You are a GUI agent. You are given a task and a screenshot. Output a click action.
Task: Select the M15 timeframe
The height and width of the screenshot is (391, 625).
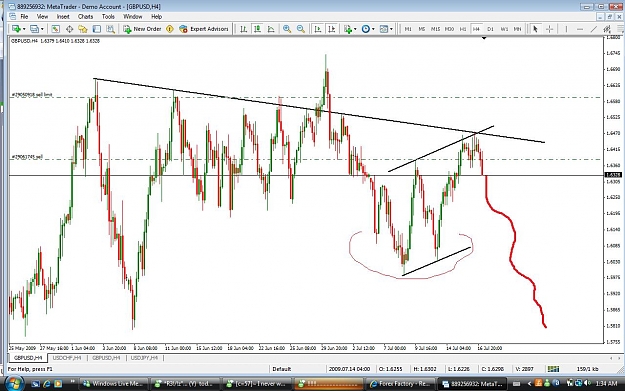point(435,29)
